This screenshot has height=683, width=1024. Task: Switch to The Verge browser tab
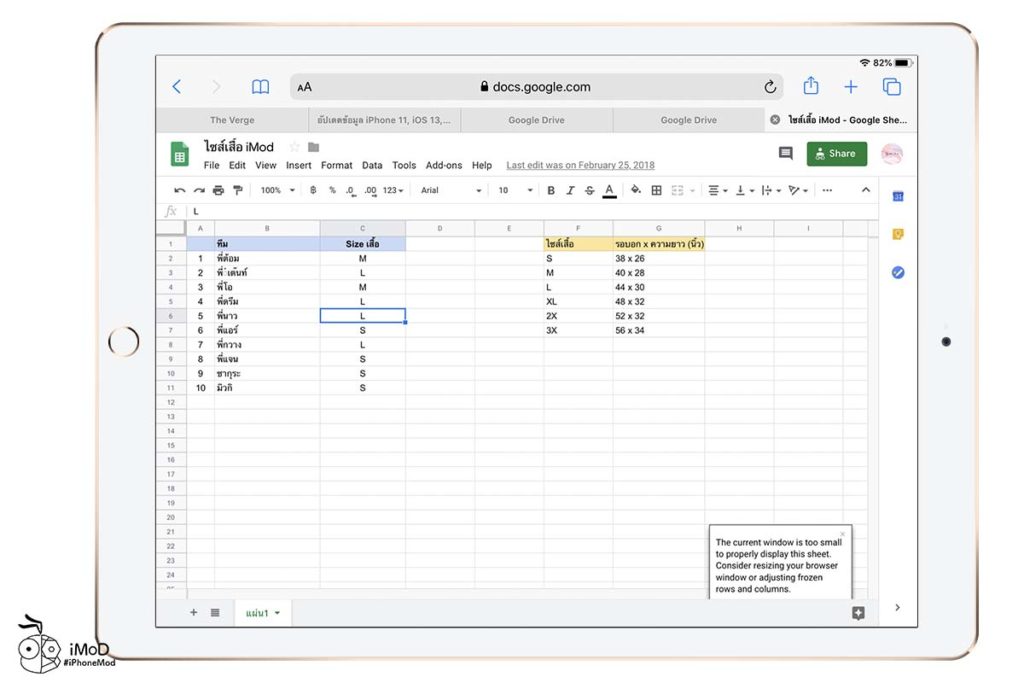pyautogui.click(x=231, y=120)
